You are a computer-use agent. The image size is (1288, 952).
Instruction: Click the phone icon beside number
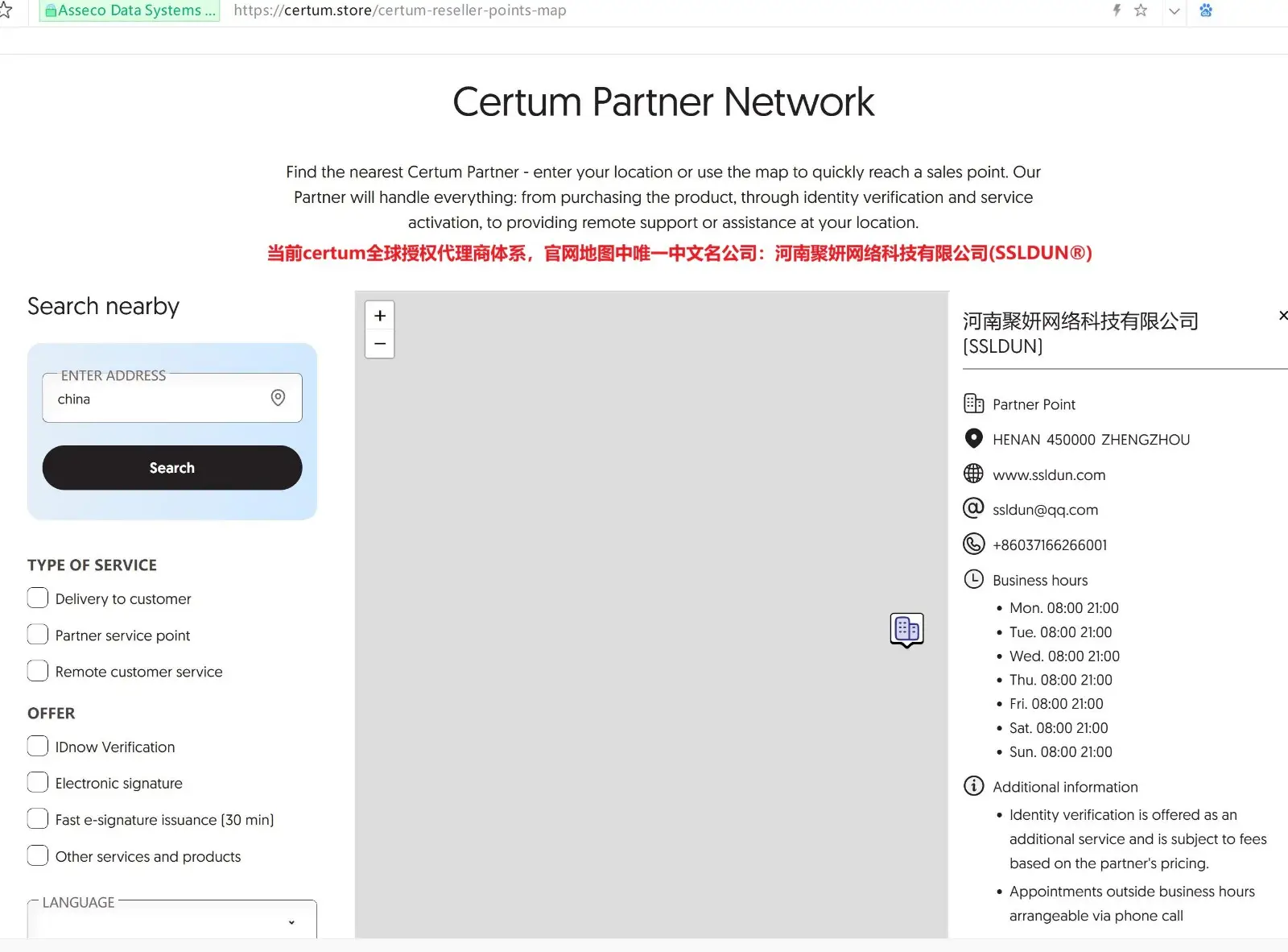[974, 544]
